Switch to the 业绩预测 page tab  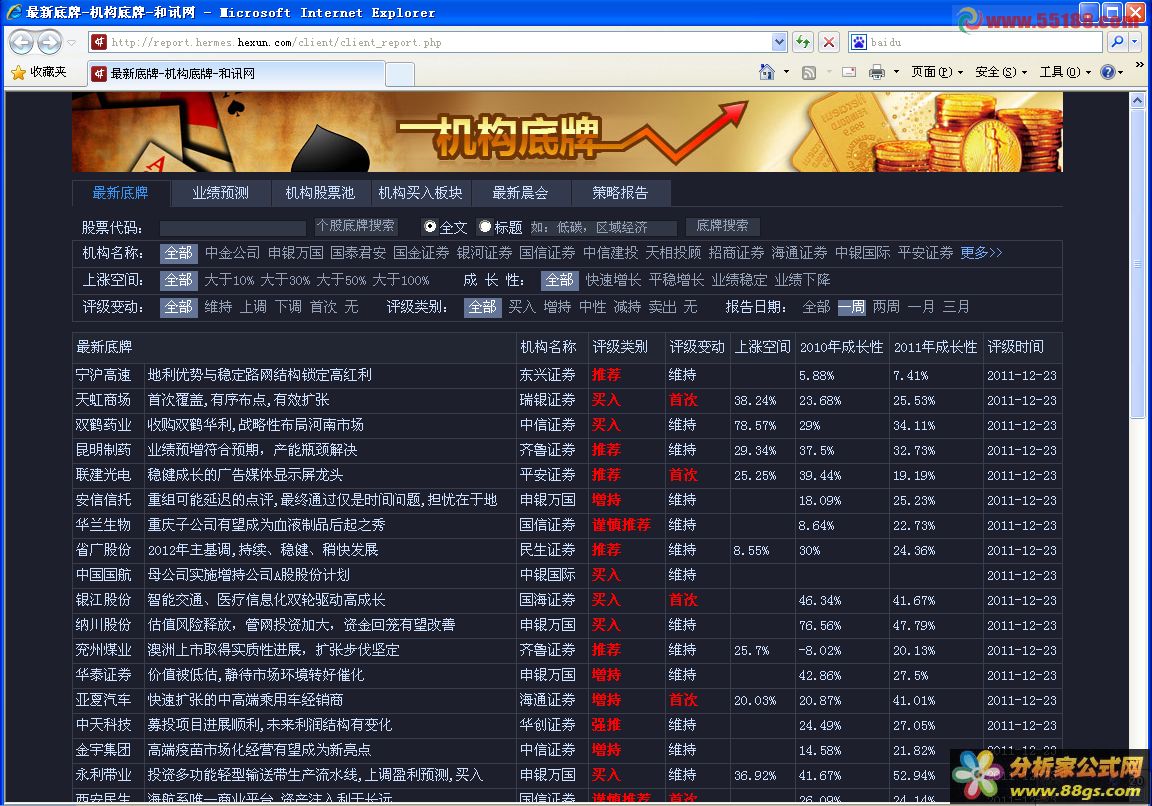tap(220, 193)
